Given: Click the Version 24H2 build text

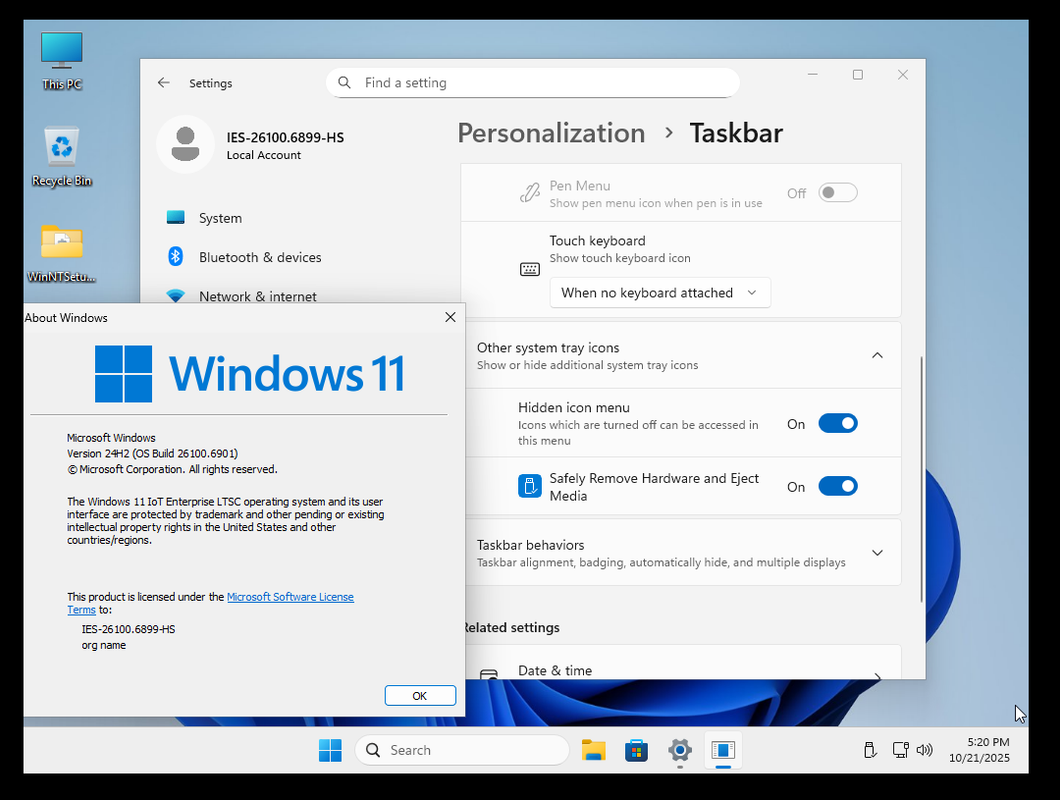Looking at the screenshot, I should (152, 453).
